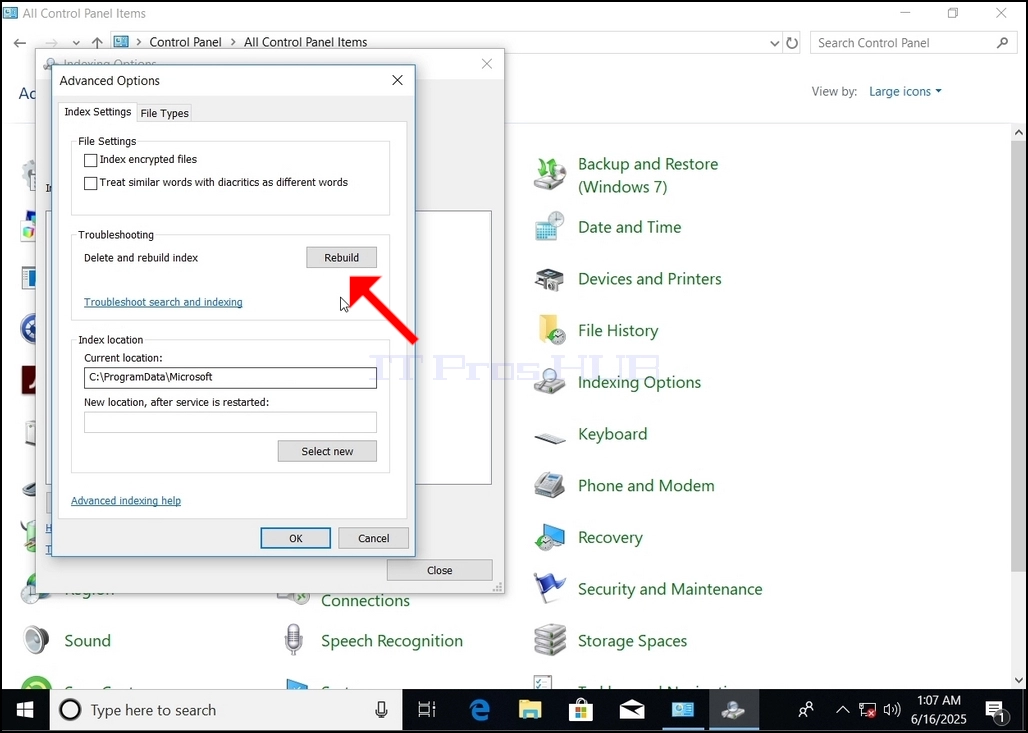
Task: Open the Recovery icon
Action: pos(549,538)
